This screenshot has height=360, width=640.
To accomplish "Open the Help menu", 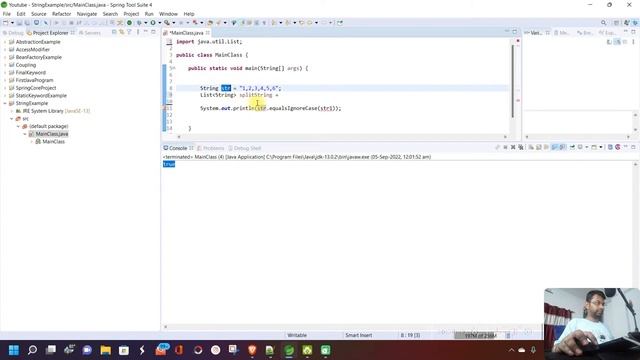I will tap(189, 14).
